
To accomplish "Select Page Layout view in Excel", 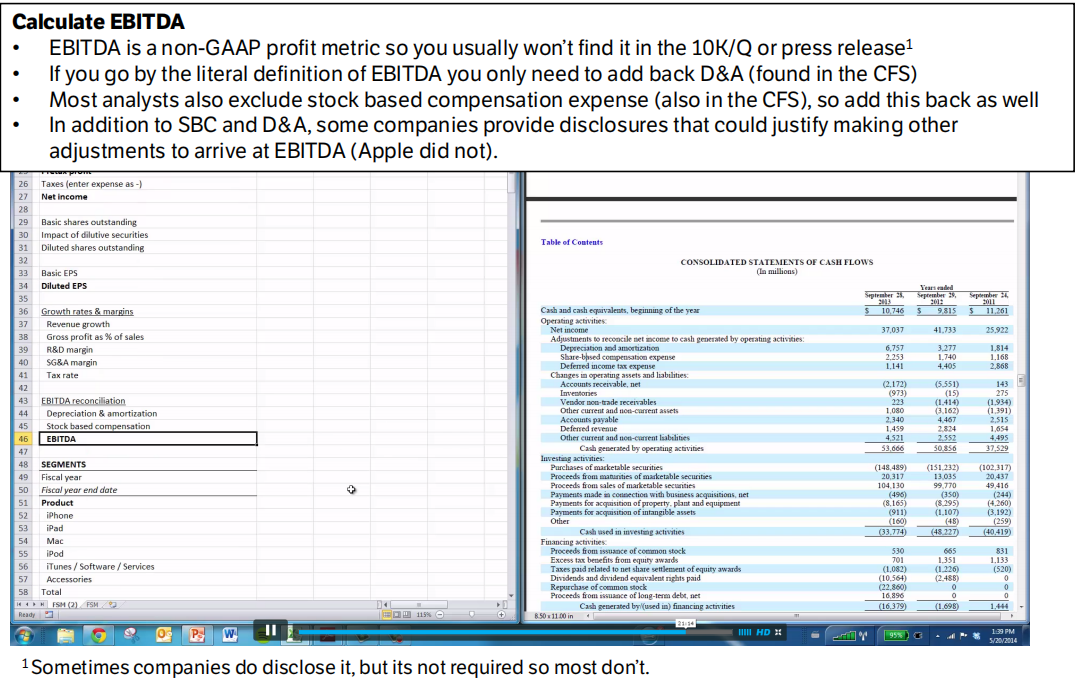I will tap(397, 614).
